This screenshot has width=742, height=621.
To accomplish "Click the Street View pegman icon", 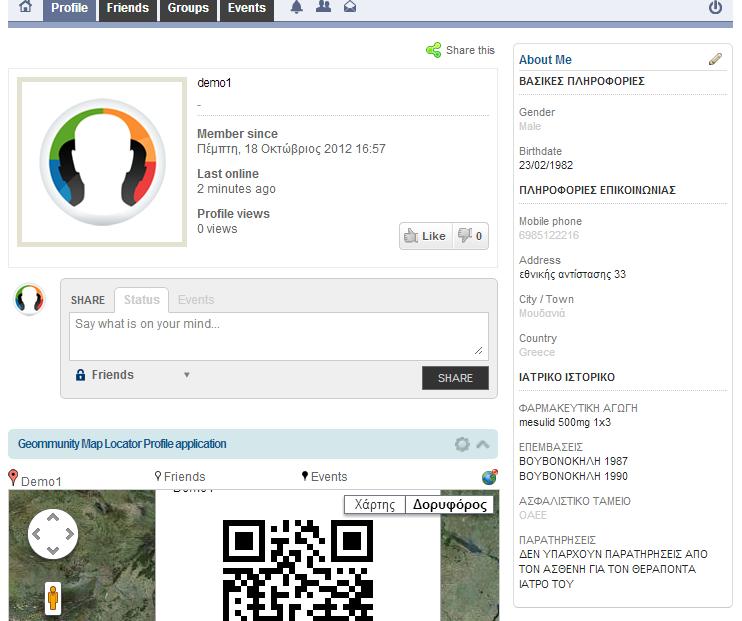I will (x=53, y=598).
